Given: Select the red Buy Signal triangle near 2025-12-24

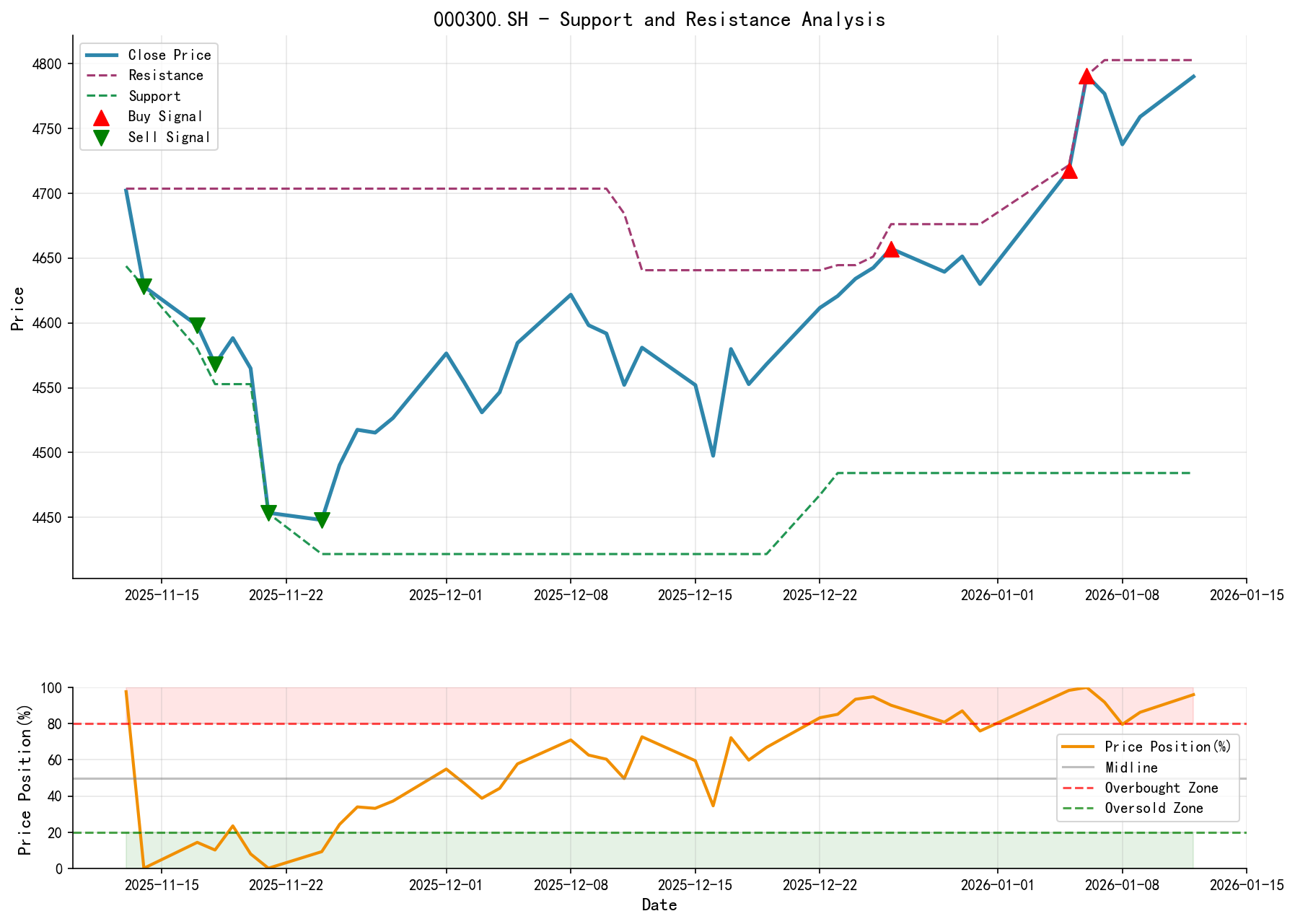Looking at the screenshot, I should (890, 250).
